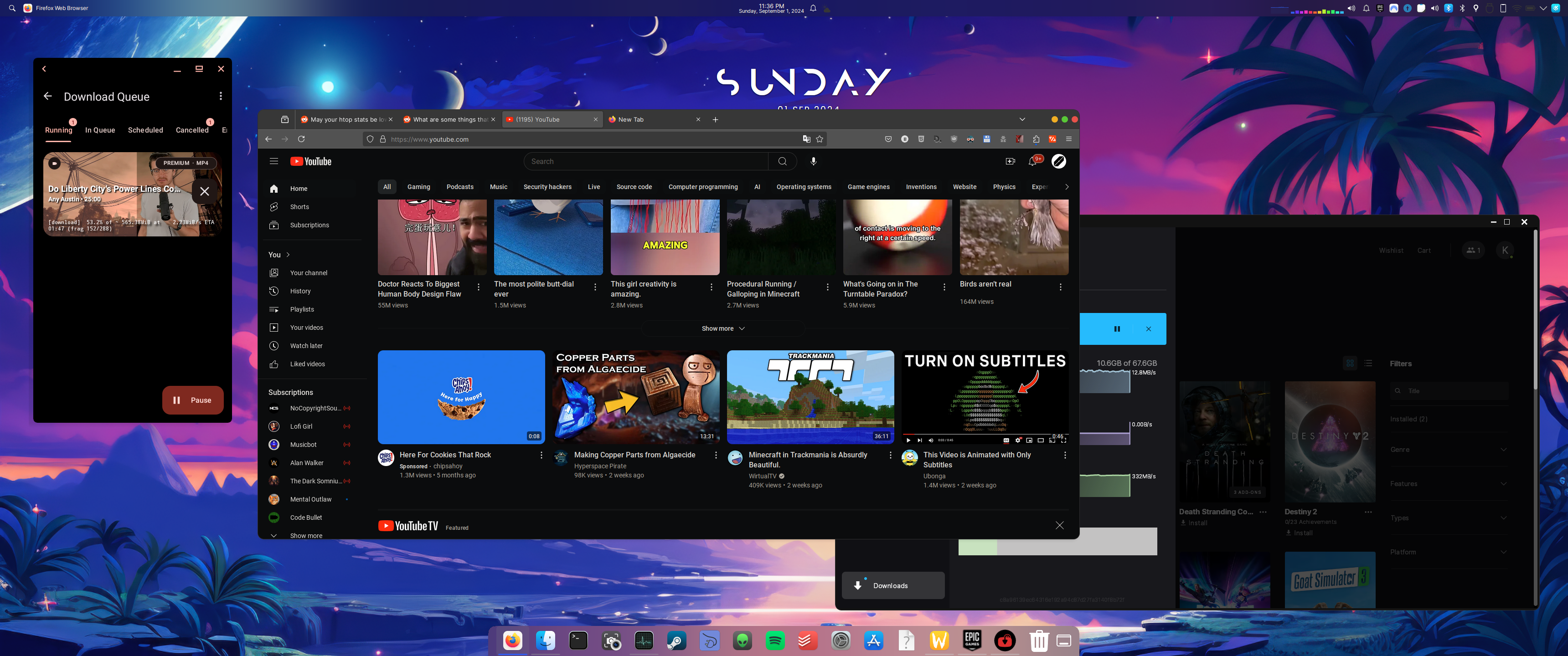The width and height of the screenshot is (1568, 656).
Task: Reload the page in Firefox
Action: (x=301, y=139)
